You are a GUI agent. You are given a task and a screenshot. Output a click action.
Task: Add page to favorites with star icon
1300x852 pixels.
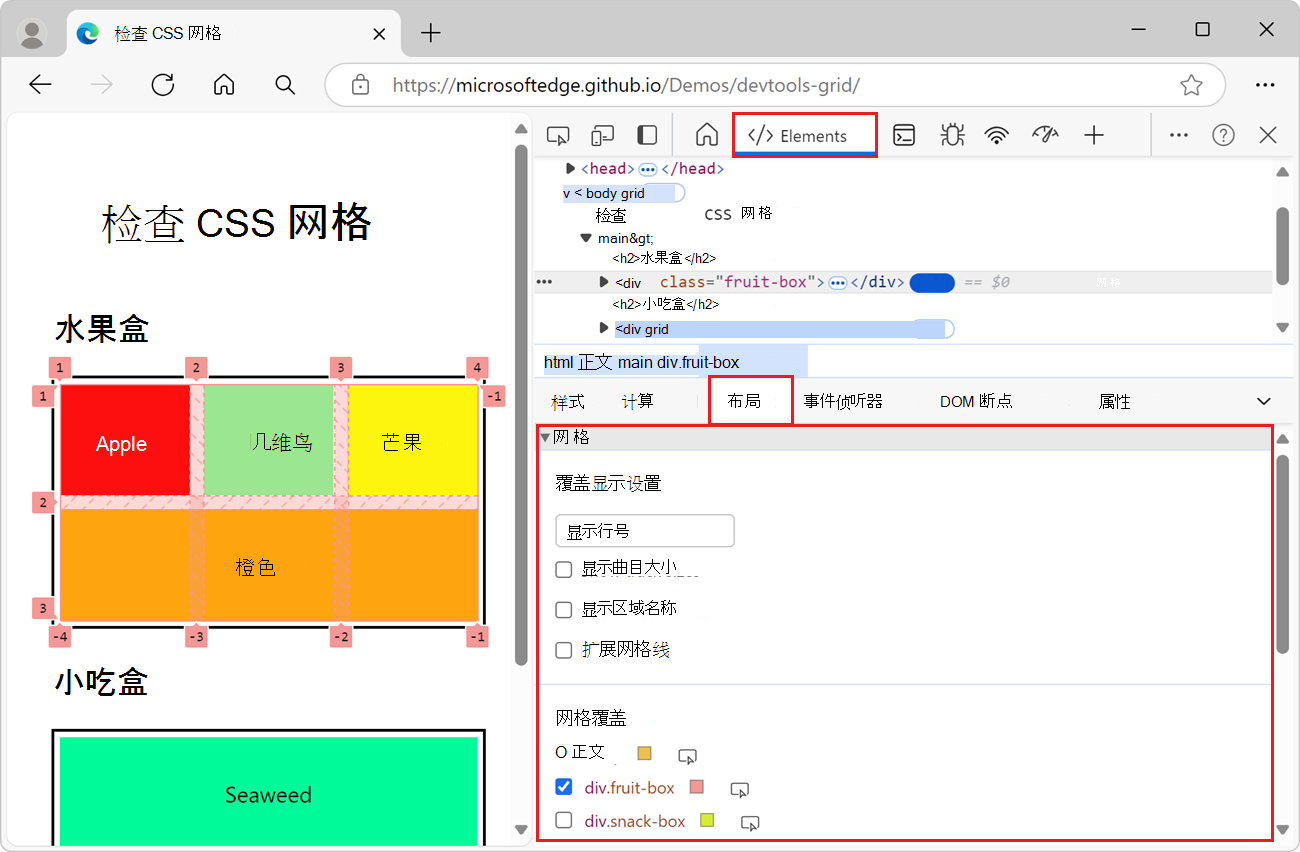(x=1191, y=85)
